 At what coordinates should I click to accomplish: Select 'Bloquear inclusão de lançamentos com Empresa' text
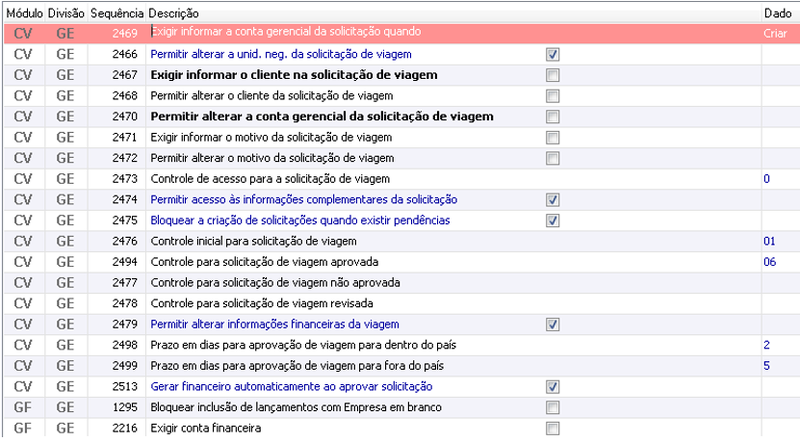(x=296, y=407)
